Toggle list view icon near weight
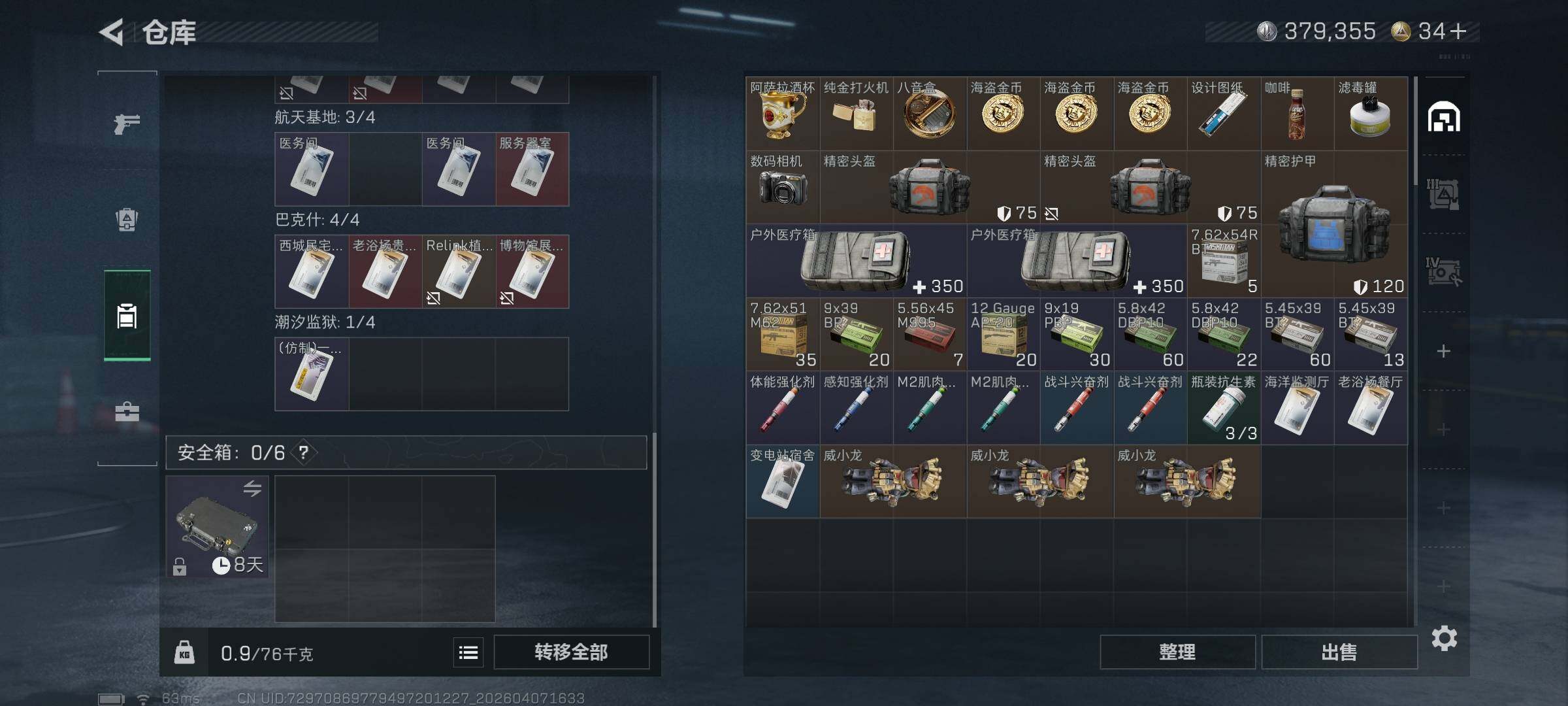Screen dimensions: 1568x706 [x=468, y=652]
